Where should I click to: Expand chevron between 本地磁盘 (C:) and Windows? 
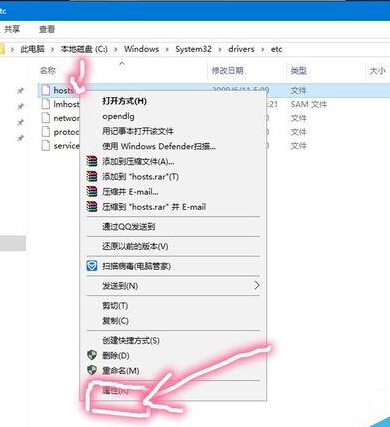click(116, 50)
